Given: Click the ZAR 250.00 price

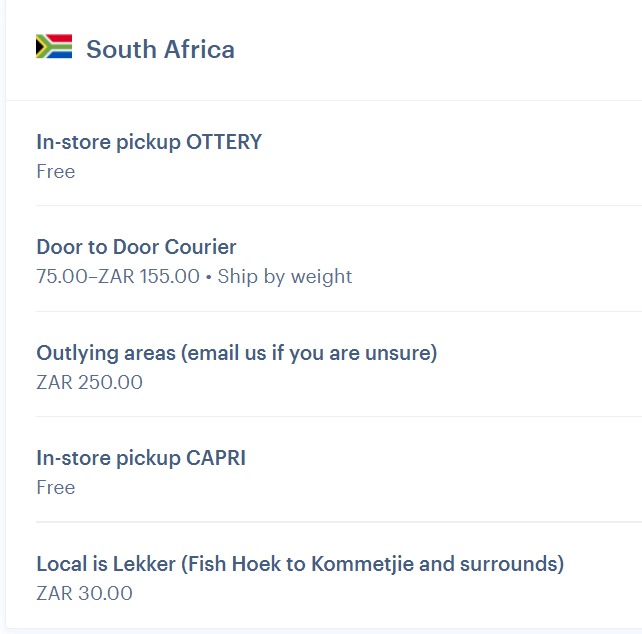Looking at the screenshot, I should click(89, 382).
